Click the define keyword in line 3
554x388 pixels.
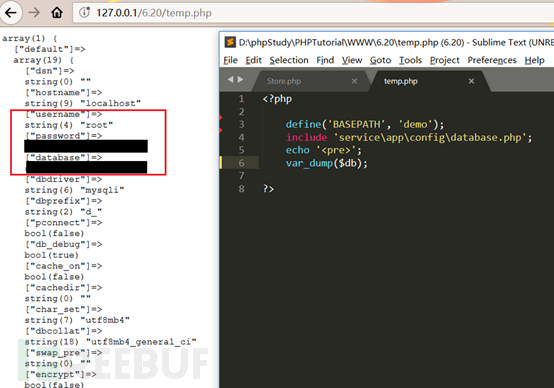303,124
